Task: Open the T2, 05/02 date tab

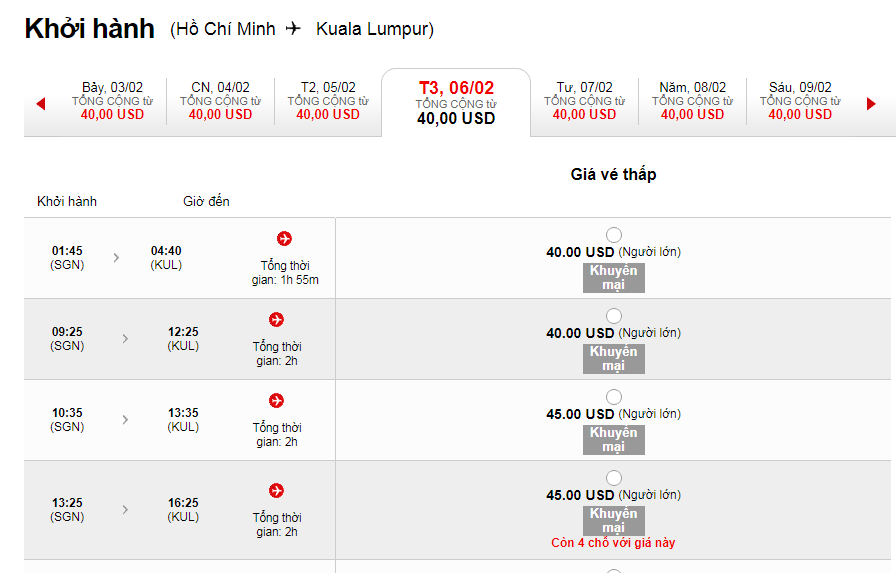Action: click(328, 101)
